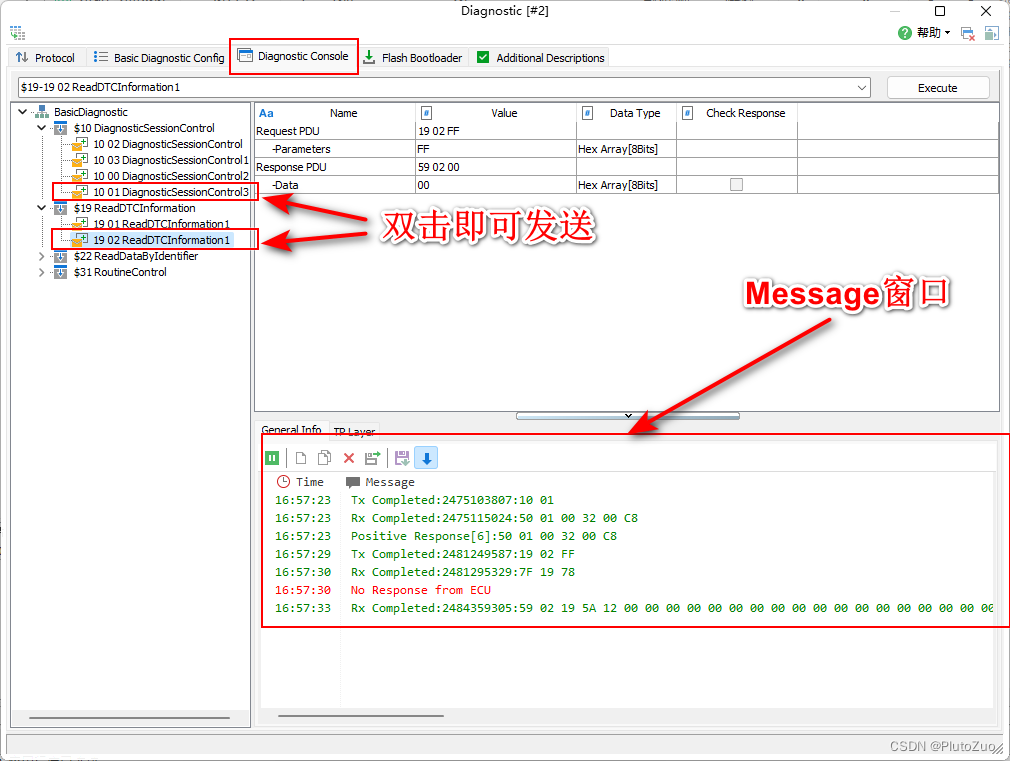This screenshot has width=1010, height=761.
Task: Collapse the $10 DiagnosticSessionControl node
Action: click(42, 128)
